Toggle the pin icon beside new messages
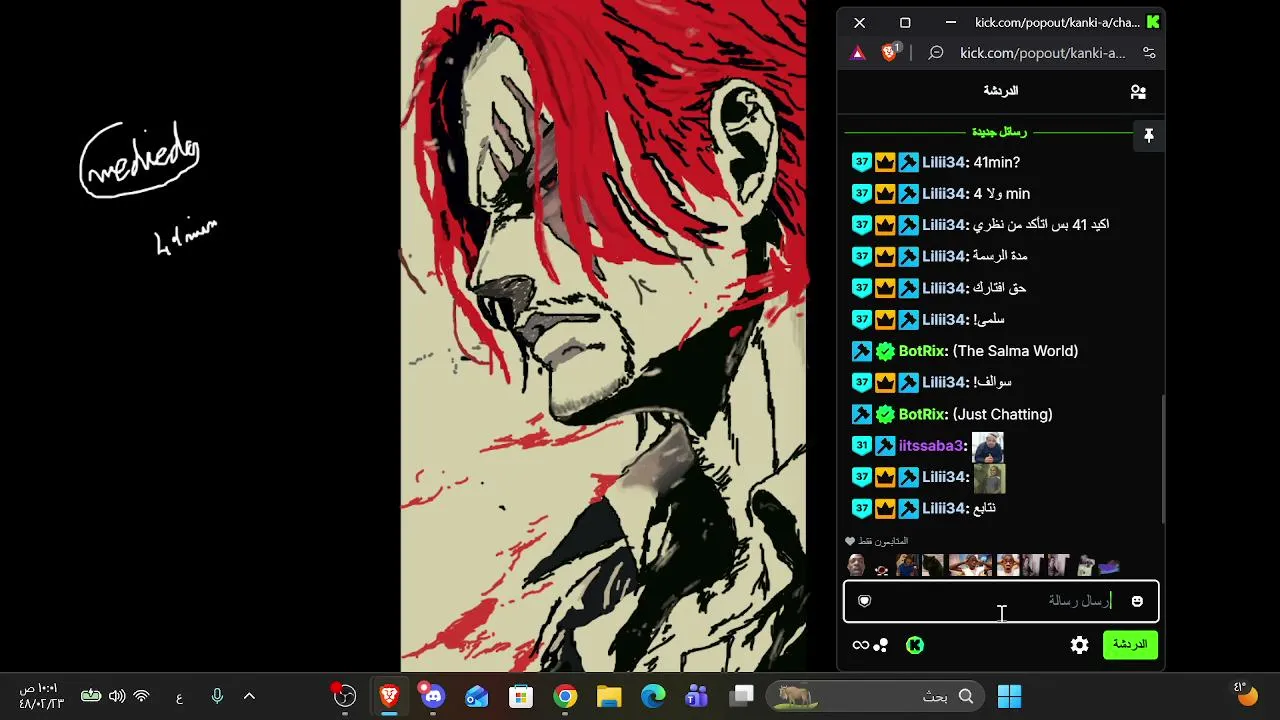The height and width of the screenshot is (720, 1280). coord(1148,136)
